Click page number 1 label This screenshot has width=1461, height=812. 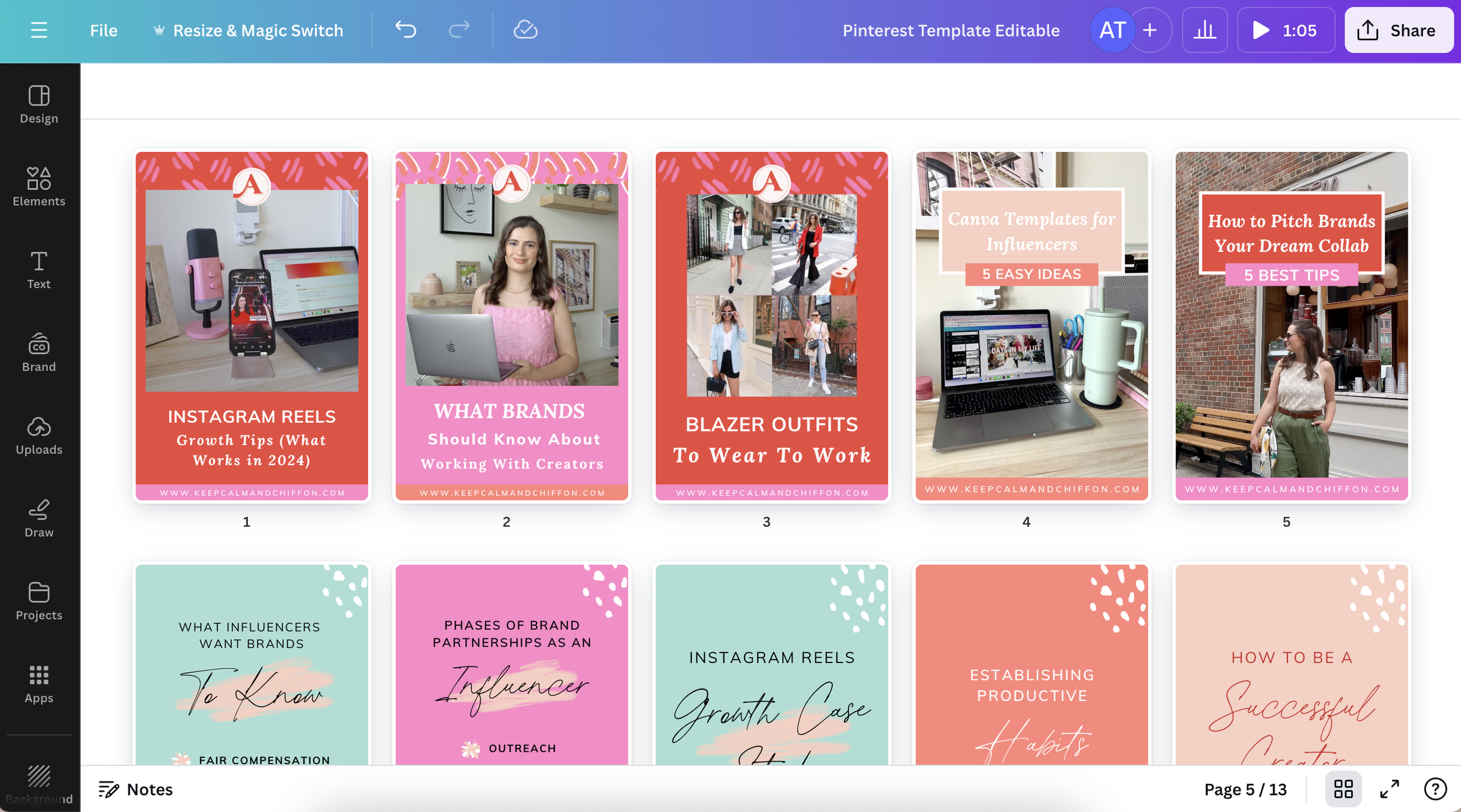tap(247, 522)
